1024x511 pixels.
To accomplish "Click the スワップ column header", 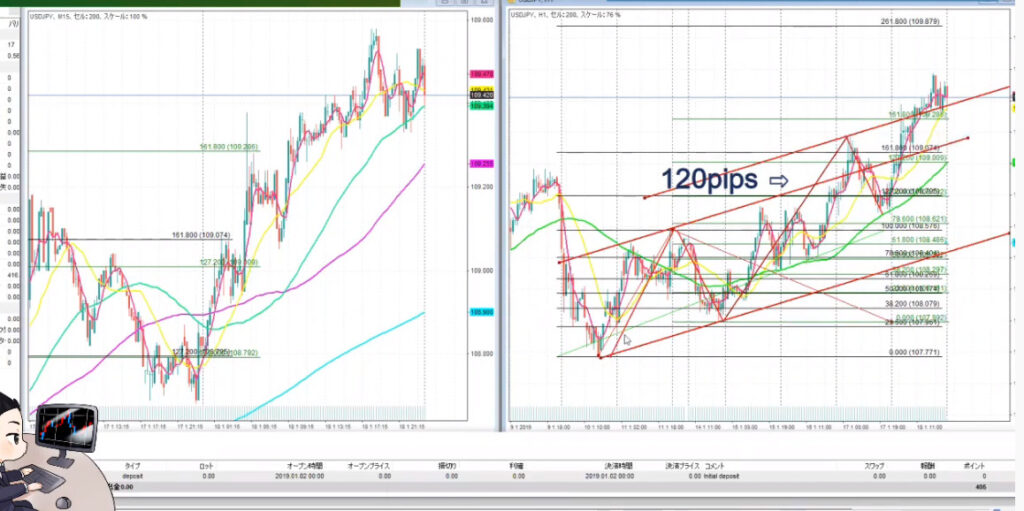I will pyautogui.click(x=874, y=467).
